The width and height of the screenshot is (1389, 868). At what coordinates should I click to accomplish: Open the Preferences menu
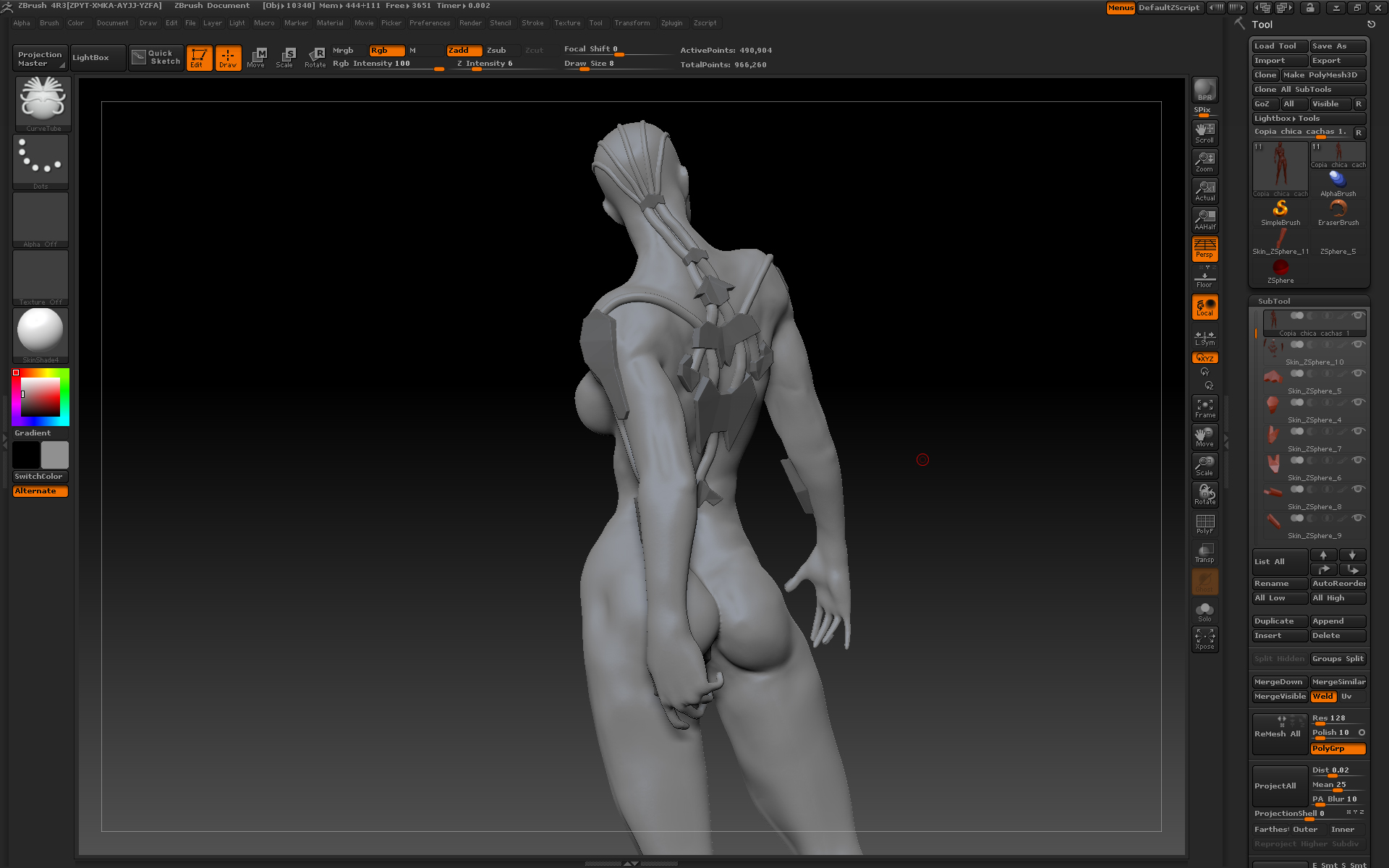pyautogui.click(x=429, y=23)
